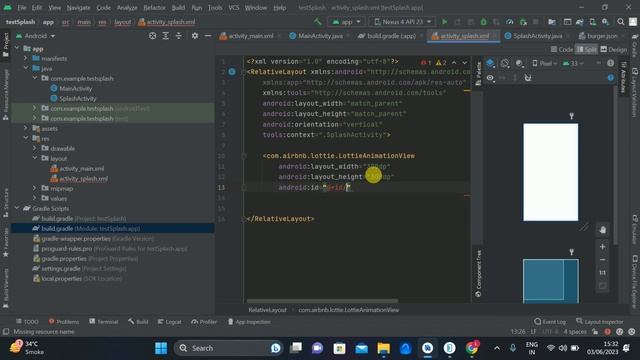
Task: Switch to SplashActivity.java editor tab
Action: tap(537, 36)
